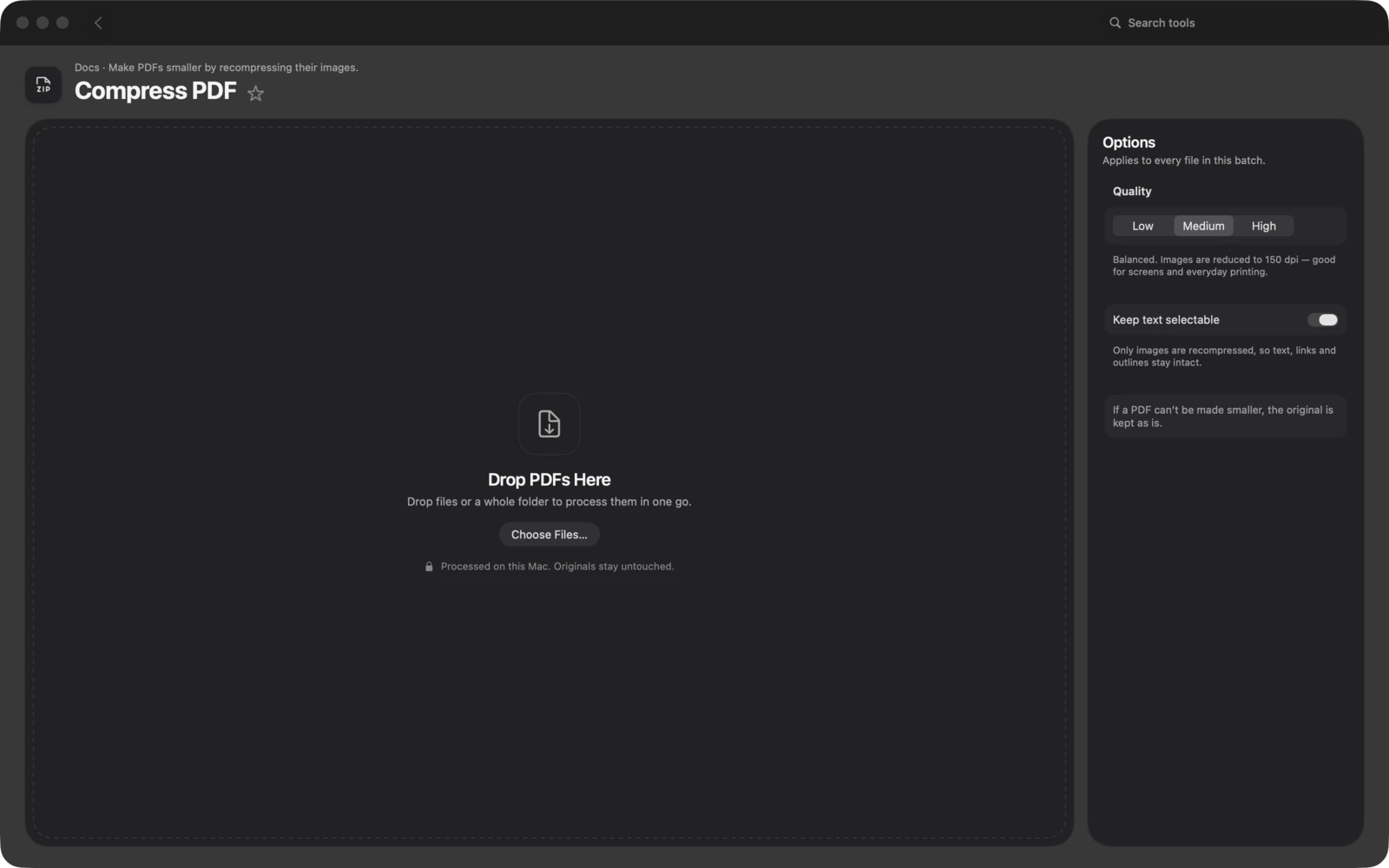Click 'Processed on this Mac' note text
The width and height of the screenshot is (1389, 868).
click(556, 567)
